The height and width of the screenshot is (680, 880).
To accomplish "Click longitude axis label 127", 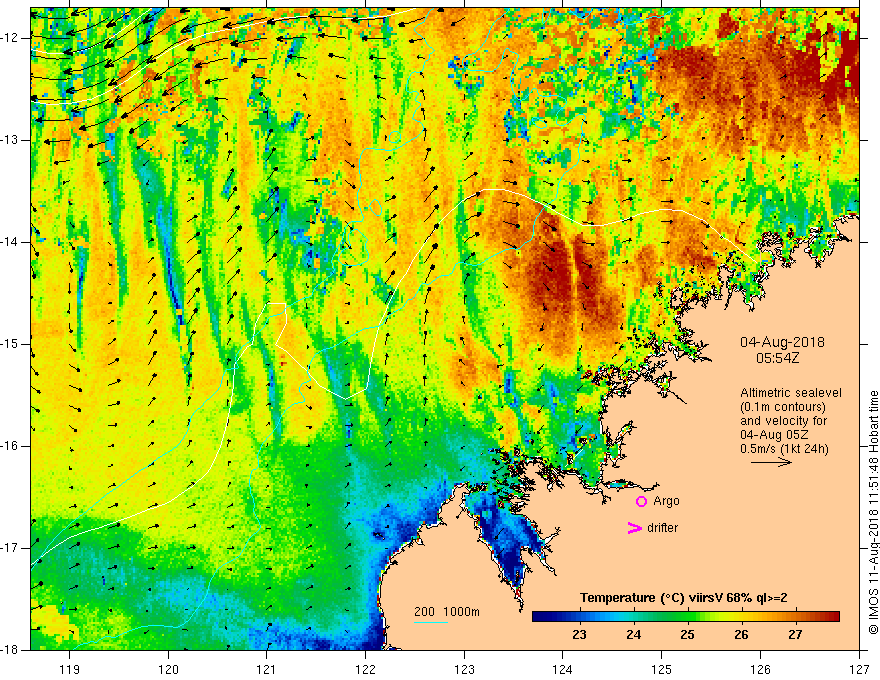I will pos(859,669).
